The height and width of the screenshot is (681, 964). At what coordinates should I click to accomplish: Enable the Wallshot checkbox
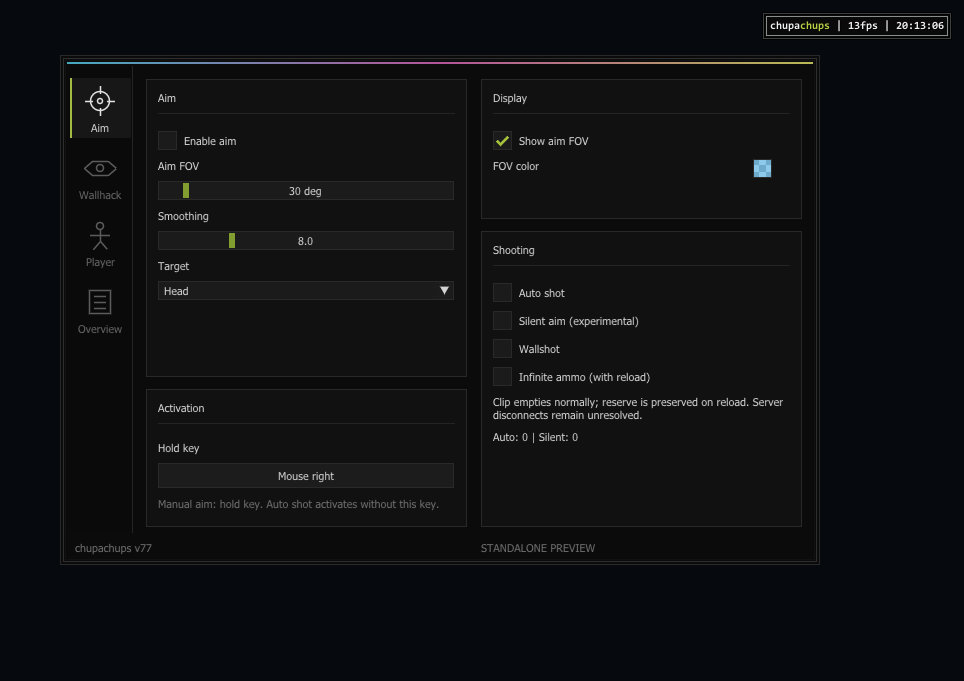[502, 348]
